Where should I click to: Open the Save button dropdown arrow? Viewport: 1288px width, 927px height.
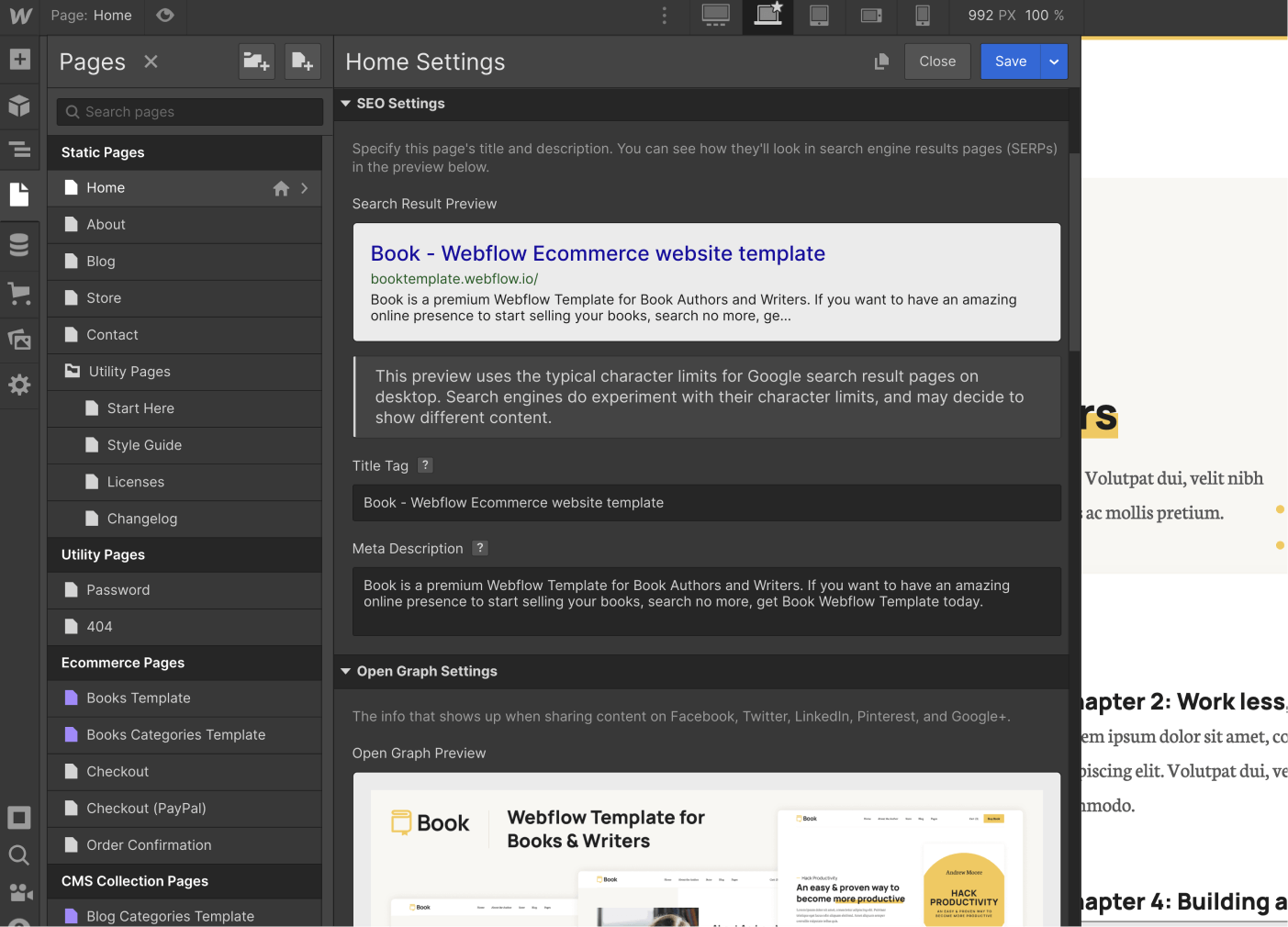click(x=1053, y=61)
